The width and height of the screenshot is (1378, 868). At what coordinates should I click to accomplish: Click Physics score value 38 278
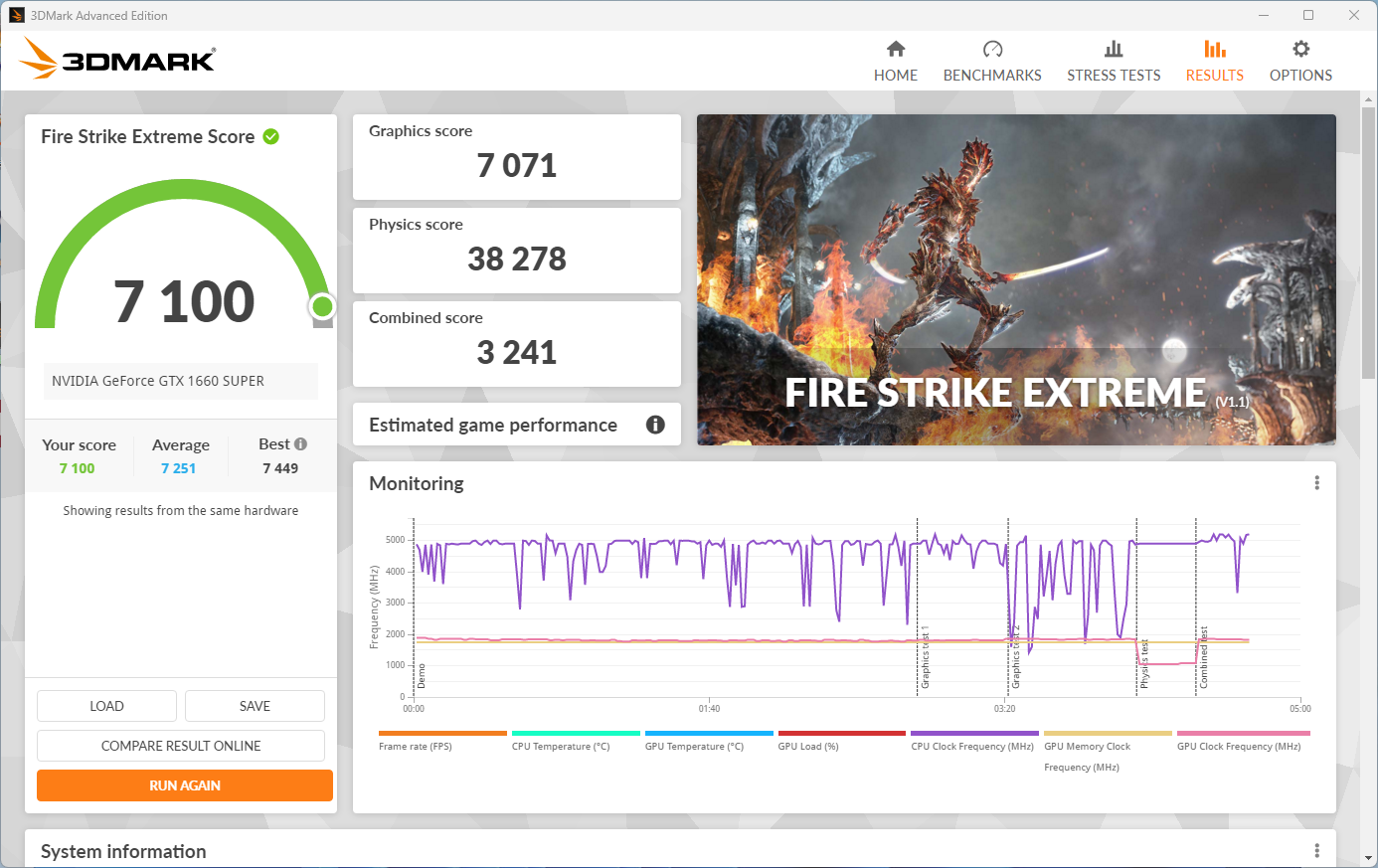[517, 259]
